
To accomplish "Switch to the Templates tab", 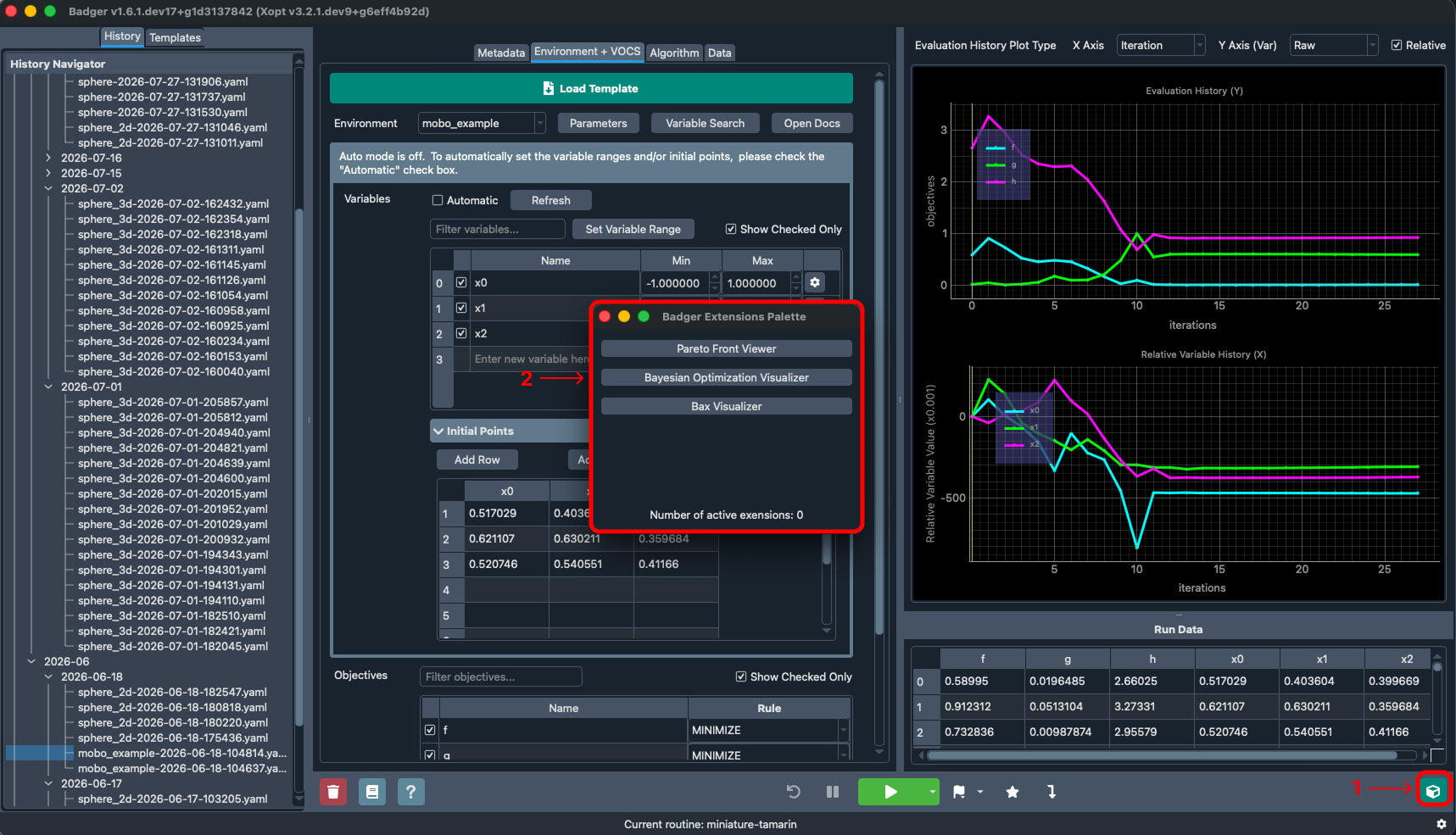I will pos(175,37).
